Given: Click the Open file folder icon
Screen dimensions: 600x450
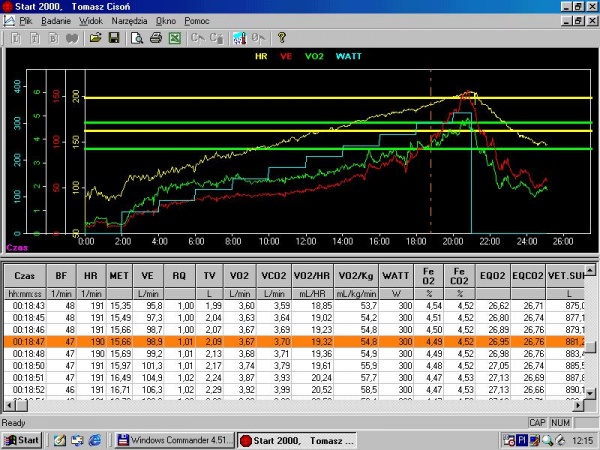Looking at the screenshot, I should 95,38.
